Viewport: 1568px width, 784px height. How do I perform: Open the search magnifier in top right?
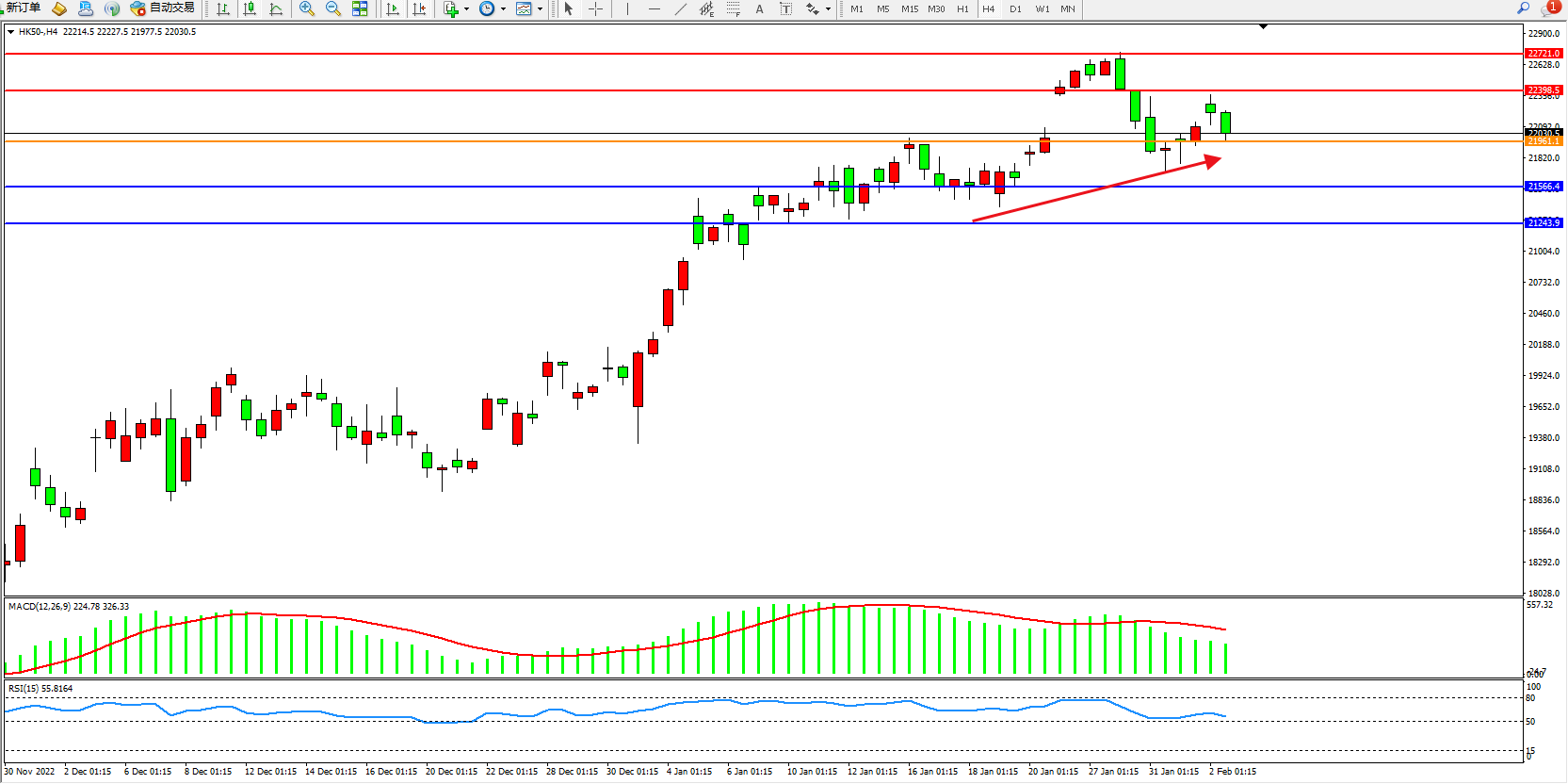pyautogui.click(x=1523, y=8)
